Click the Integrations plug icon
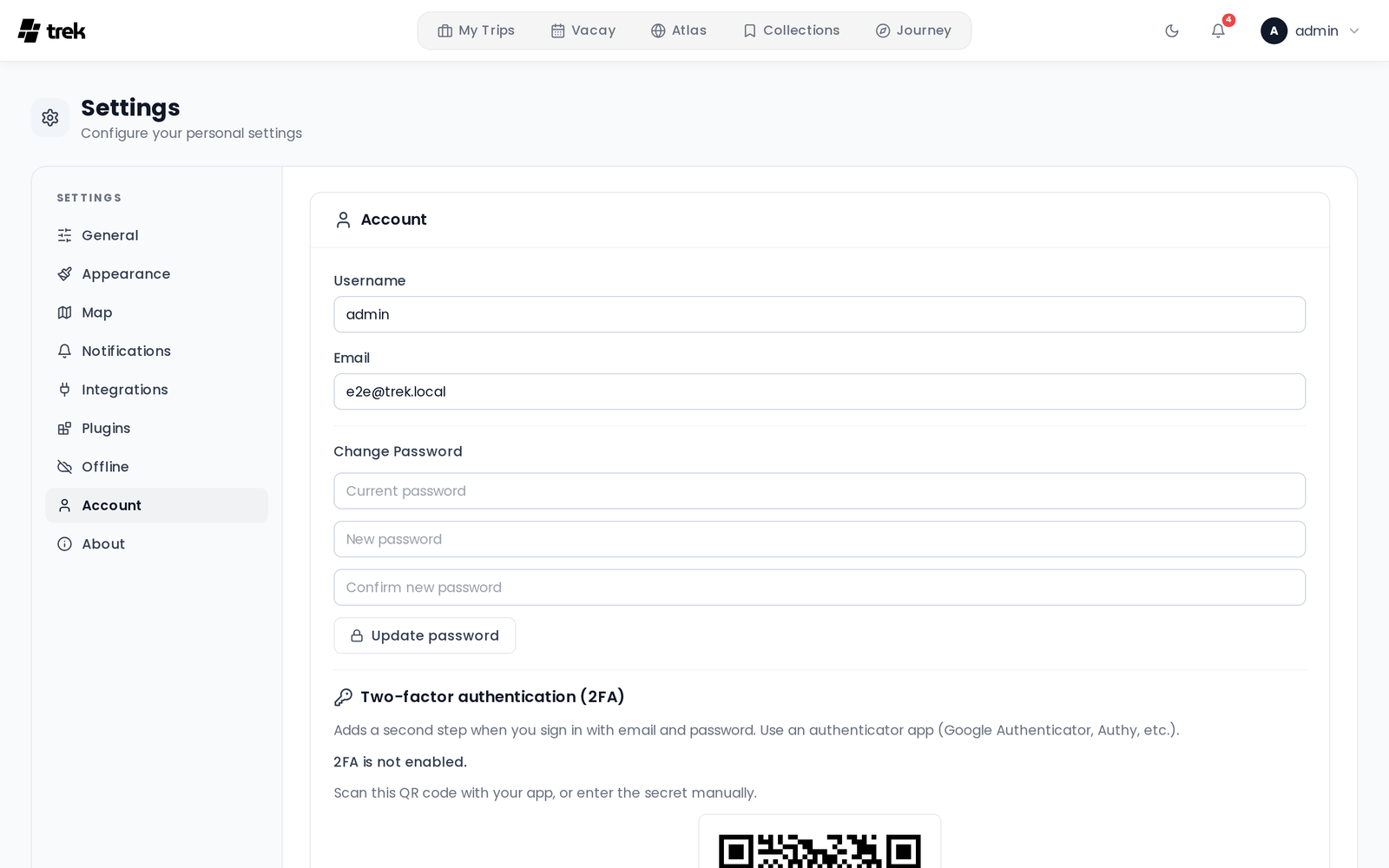Image resolution: width=1389 pixels, height=868 pixels. 64,390
